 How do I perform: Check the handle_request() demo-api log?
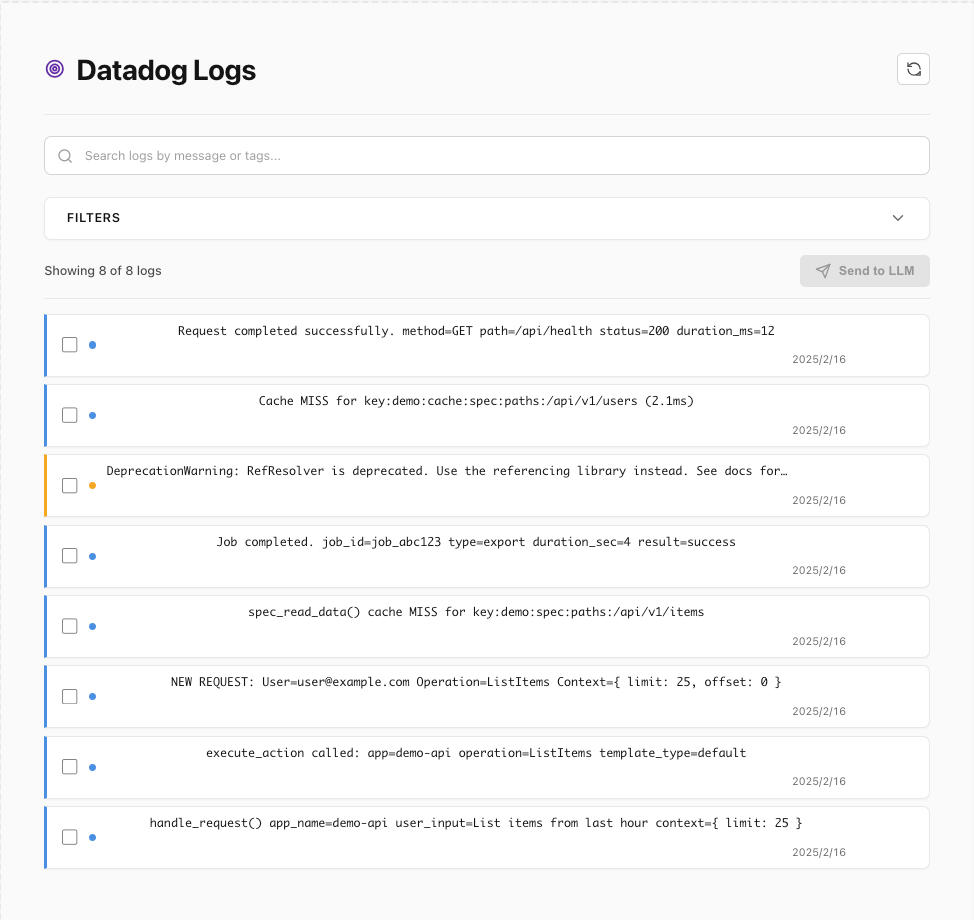(70, 837)
